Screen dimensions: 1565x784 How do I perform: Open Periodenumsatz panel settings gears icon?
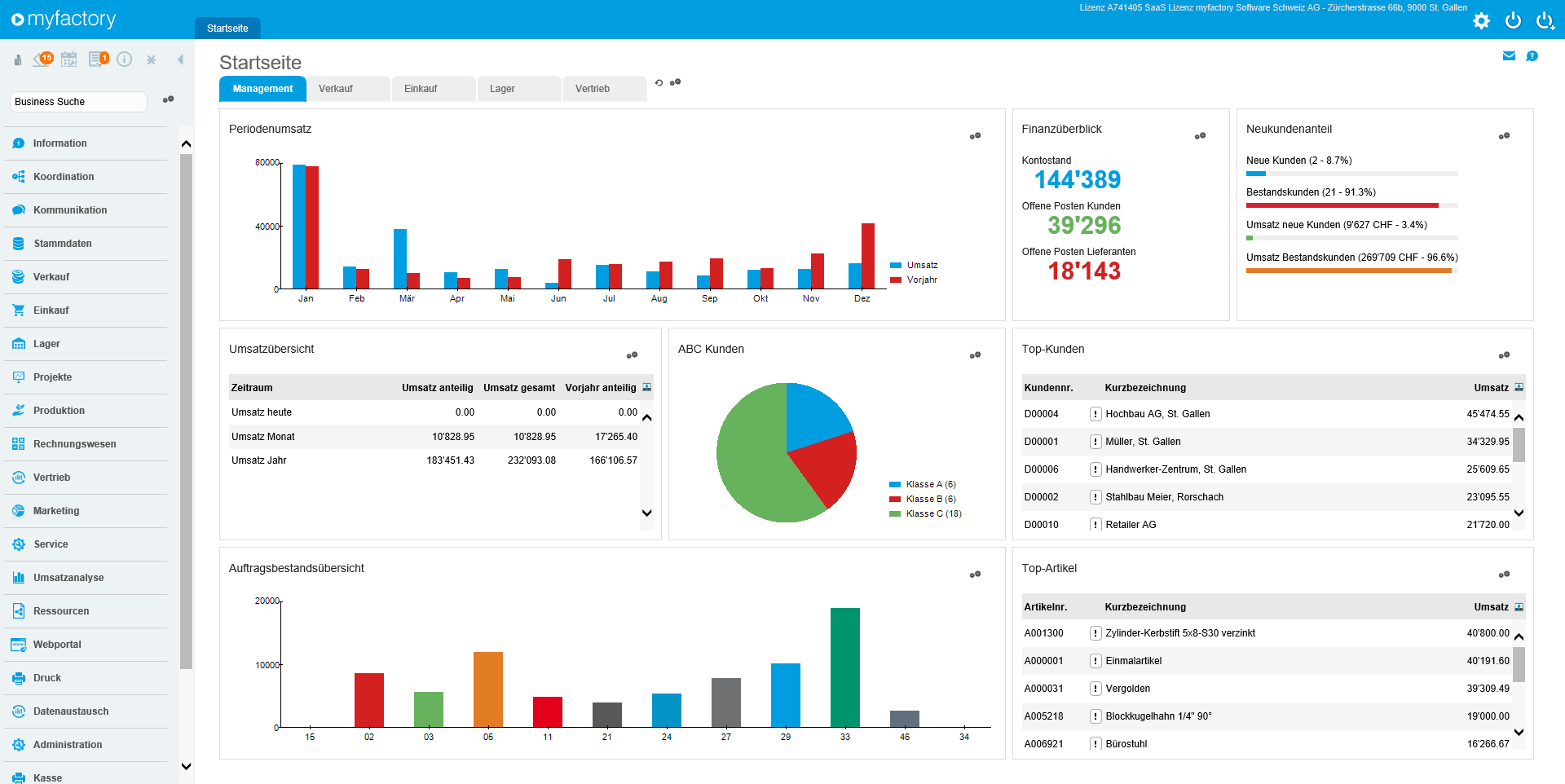pos(975,136)
